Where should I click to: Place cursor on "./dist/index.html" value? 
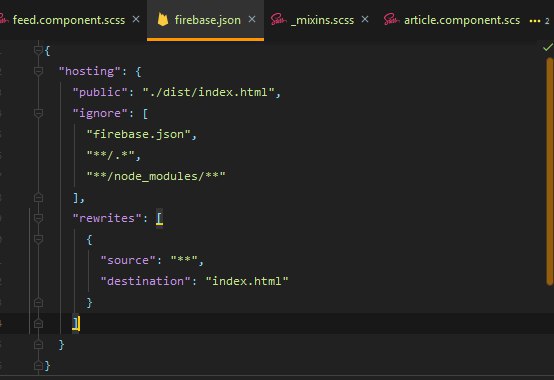208,92
